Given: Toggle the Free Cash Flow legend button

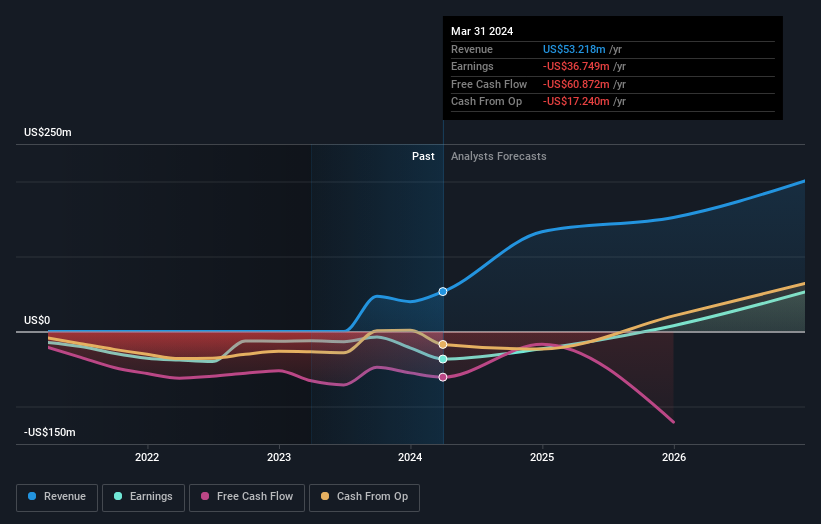Looking at the screenshot, I should click(247, 497).
